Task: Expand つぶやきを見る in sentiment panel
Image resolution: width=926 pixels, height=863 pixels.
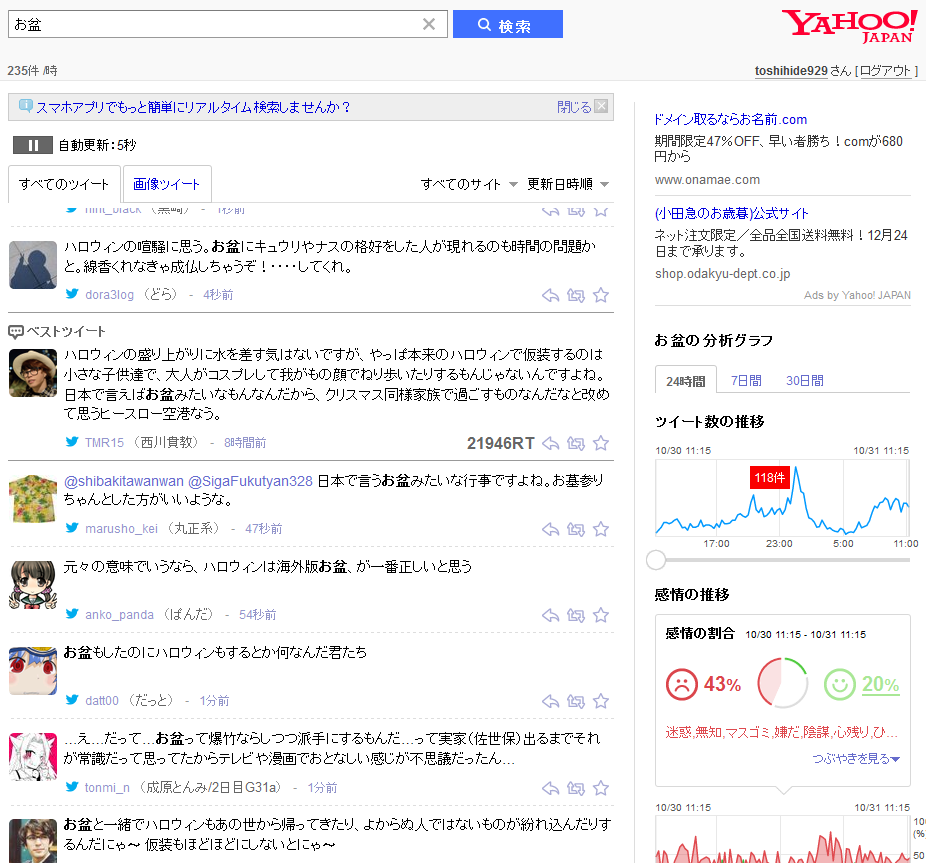Action: pos(856,759)
